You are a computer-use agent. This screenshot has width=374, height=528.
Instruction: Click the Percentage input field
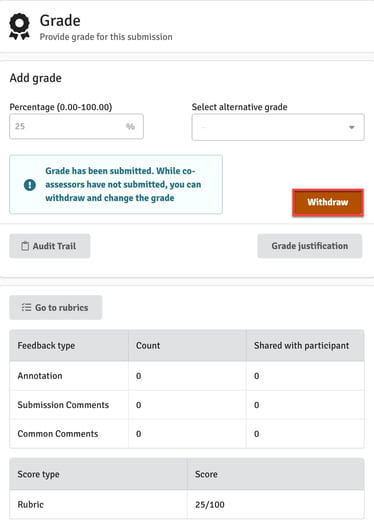pos(76,126)
